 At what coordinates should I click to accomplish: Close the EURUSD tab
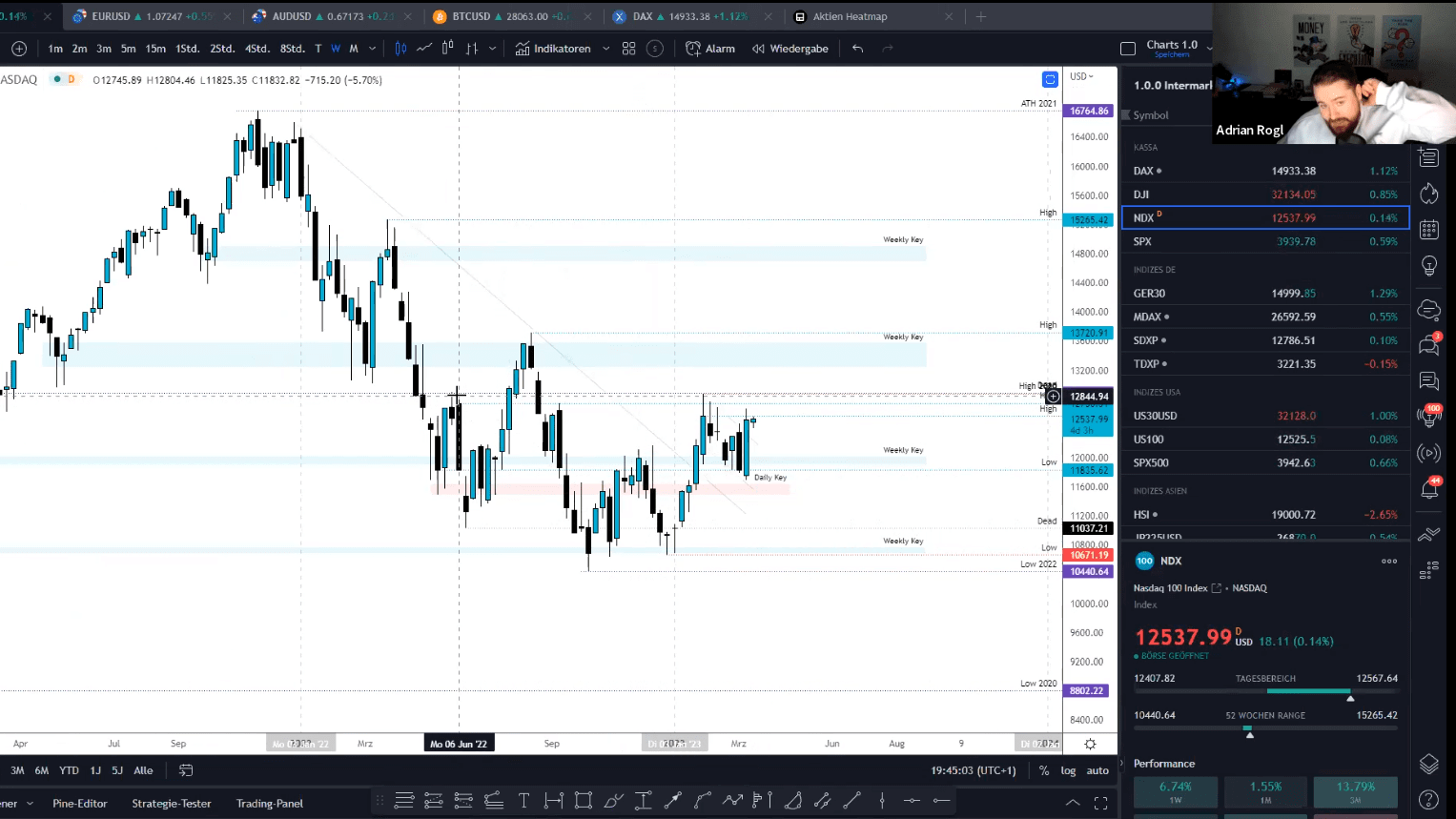click(x=227, y=16)
